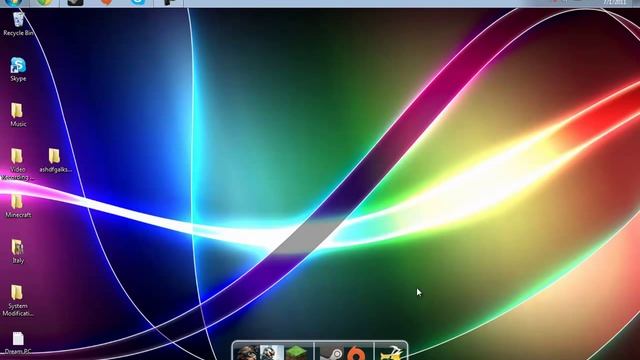Click the Chrome icon in the taskbar
The width and height of the screenshot is (640, 360).
pyautogui.click(x=44, y=2)
